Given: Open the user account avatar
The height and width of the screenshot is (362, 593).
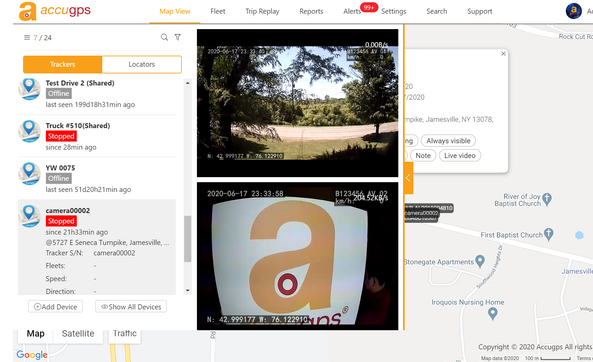Looking at the screenshot, I should [573, 11].
